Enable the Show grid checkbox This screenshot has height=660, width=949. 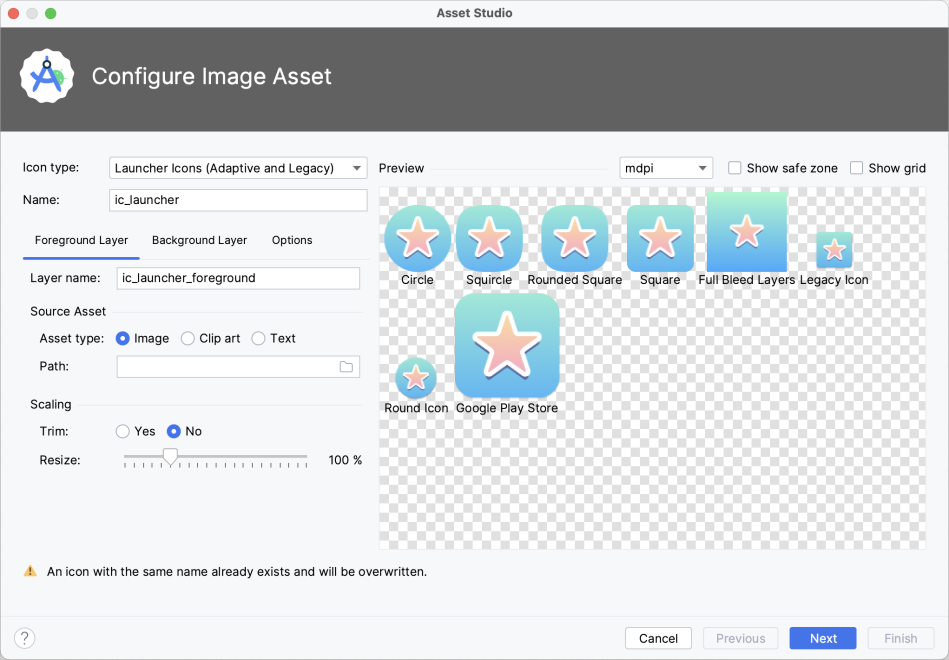pyautogui.click(x=856, y=168)
